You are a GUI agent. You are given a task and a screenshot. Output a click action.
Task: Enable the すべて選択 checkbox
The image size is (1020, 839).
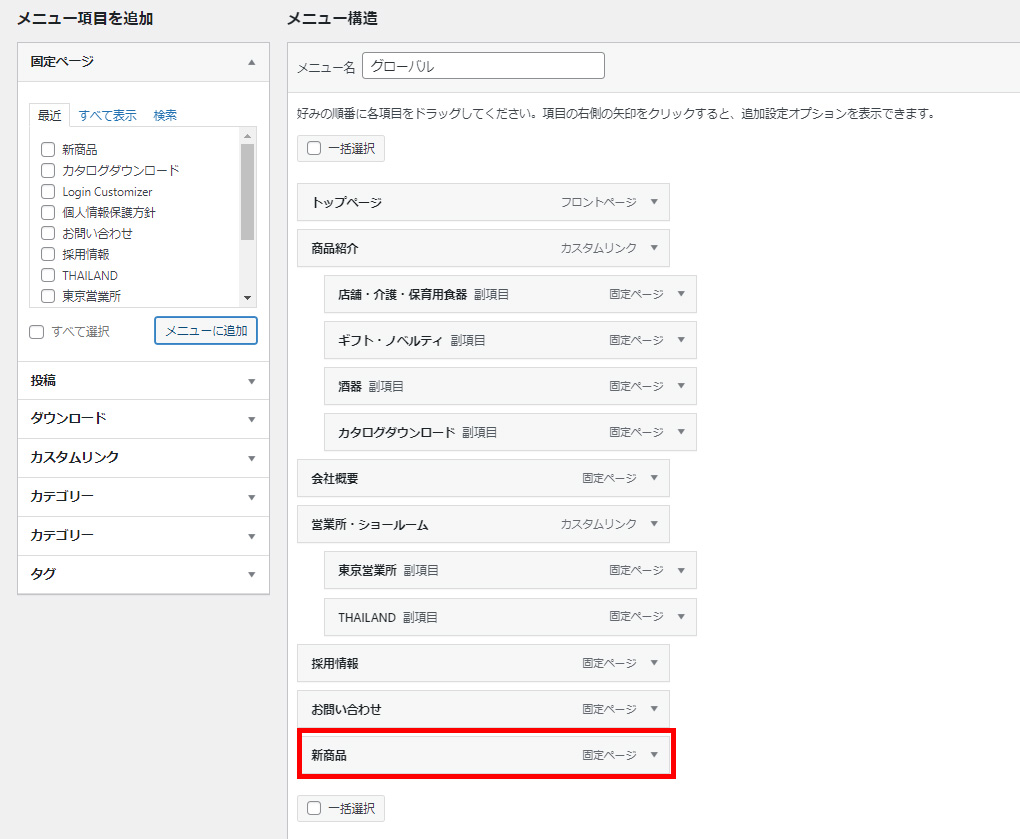pyautogui.click(x=37, y=332)
